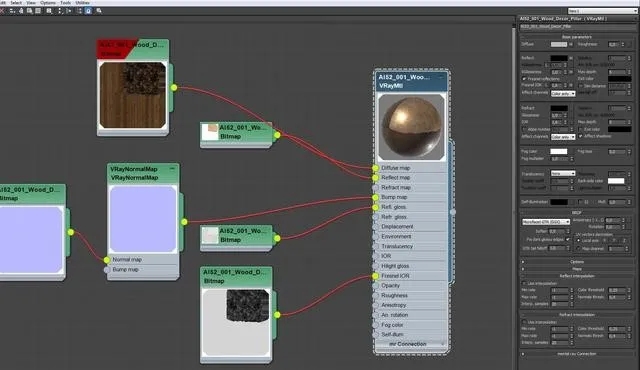This screenshot has width=640, height=370.
Task: Open the Options menu
Action: [x=48, y=2]
